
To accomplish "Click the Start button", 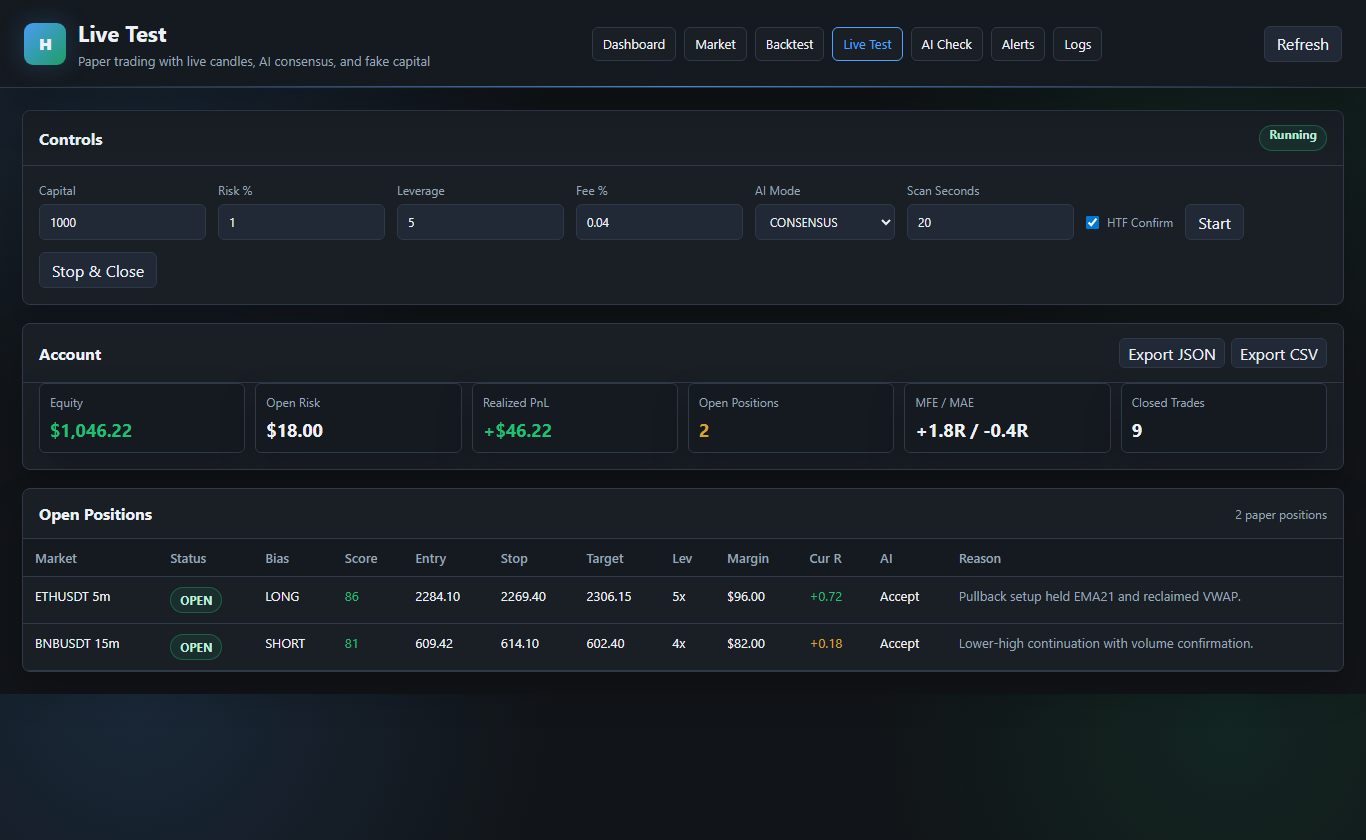I will [x=1214, y=222].
